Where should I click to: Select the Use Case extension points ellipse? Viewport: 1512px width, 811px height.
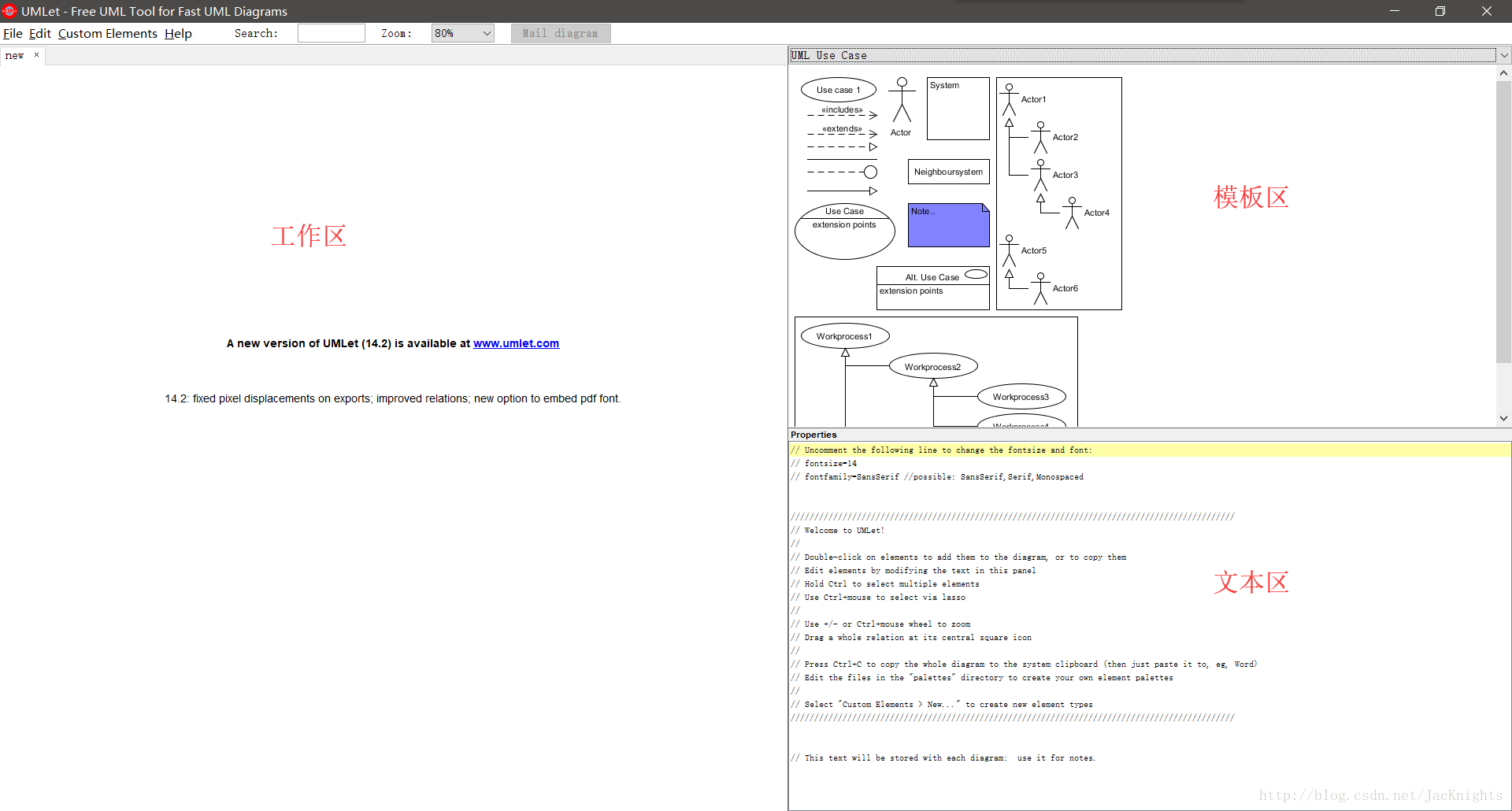(x=845, y=231)
